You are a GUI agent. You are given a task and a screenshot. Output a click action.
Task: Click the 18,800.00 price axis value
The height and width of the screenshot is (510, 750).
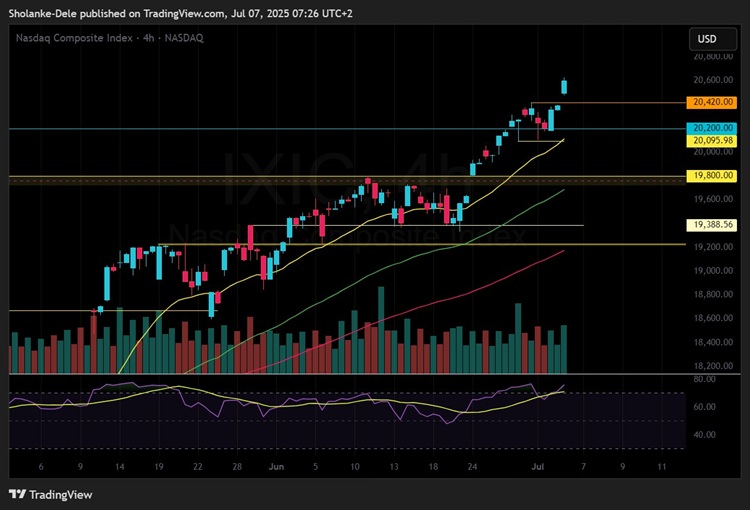pyautogui.click(x=713, y=294)
